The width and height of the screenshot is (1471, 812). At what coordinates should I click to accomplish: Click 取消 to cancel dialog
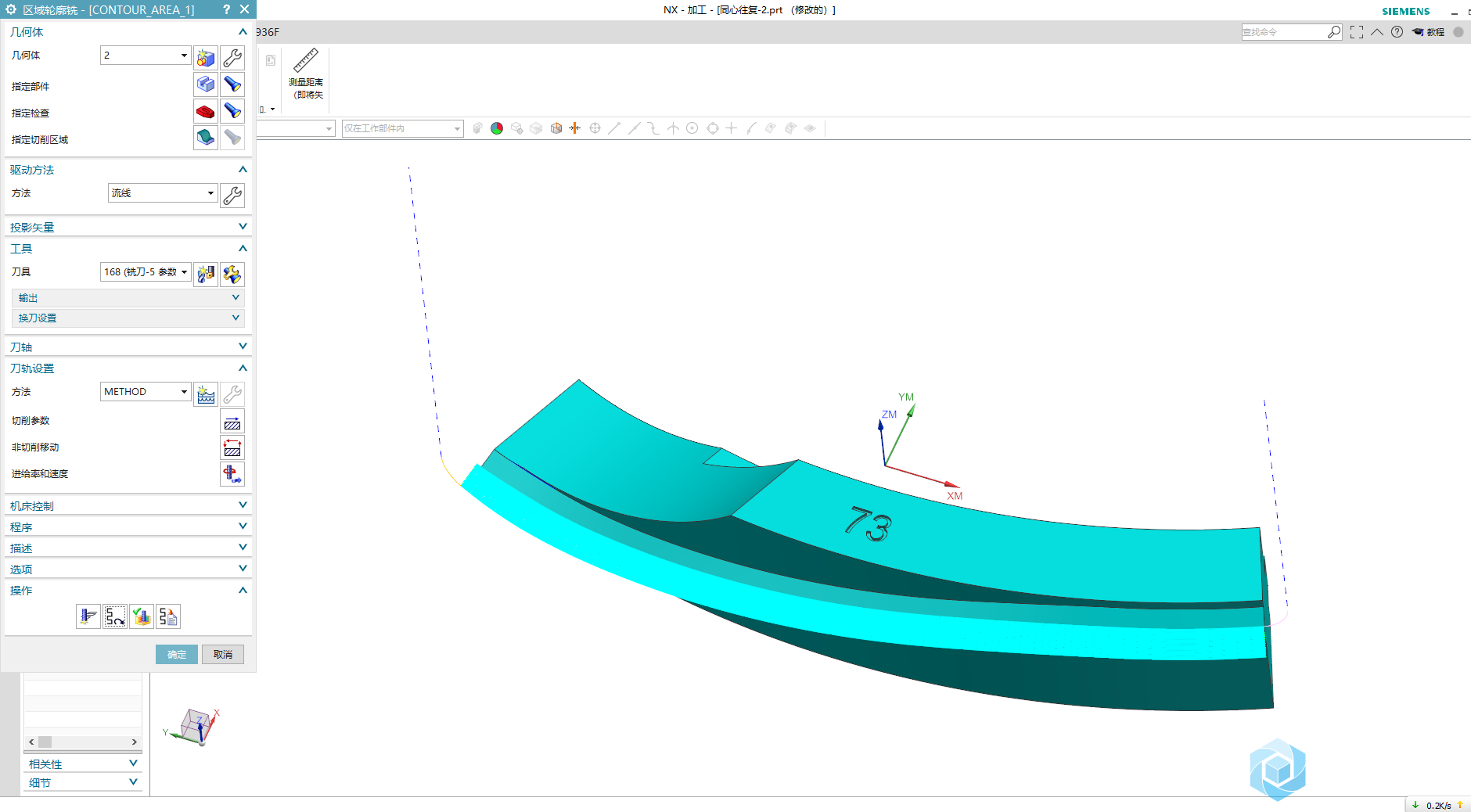coord(223,655)
